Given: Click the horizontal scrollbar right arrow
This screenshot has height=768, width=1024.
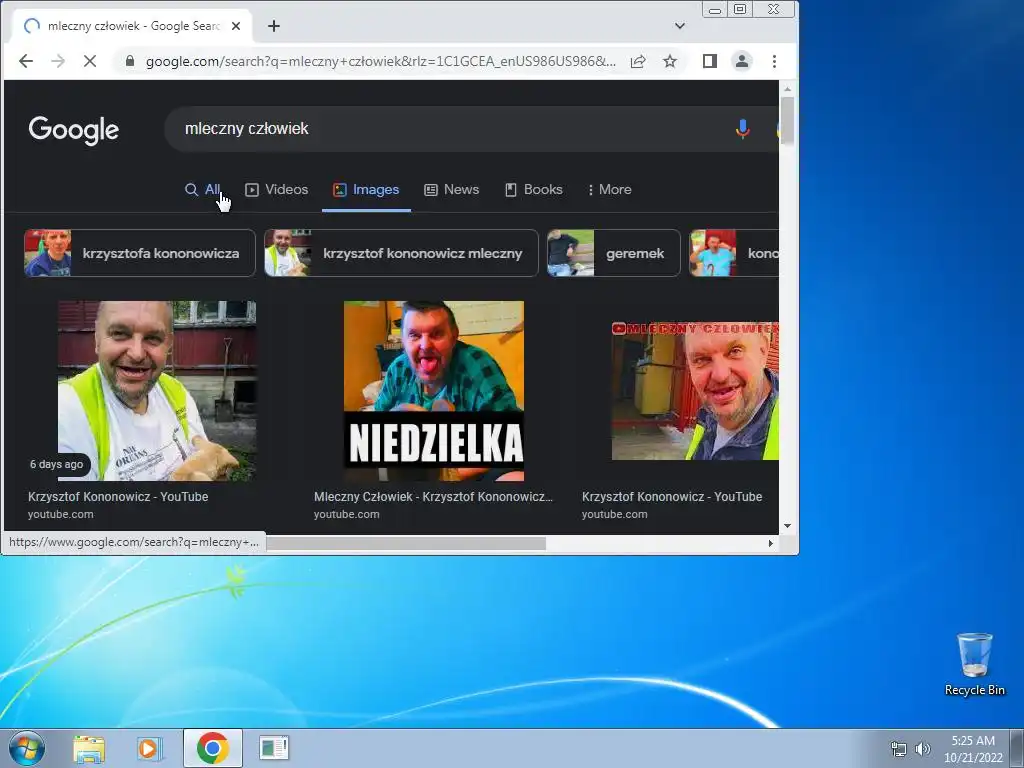Looking at the screenshot, I should pyautogui.click(x=771, y=543).
